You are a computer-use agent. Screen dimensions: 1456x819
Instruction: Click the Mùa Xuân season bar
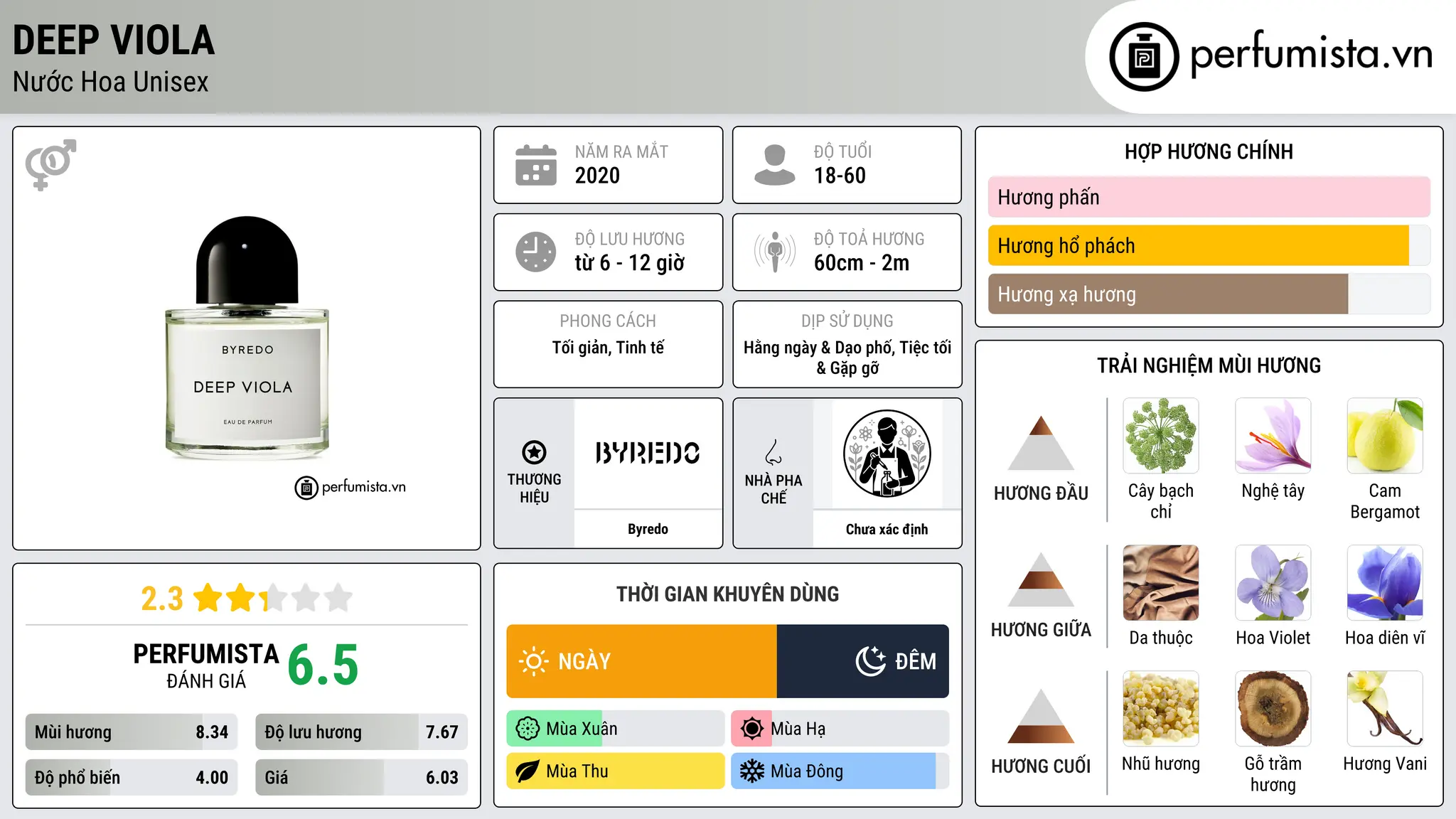pyautogui.click(x=616, y=729)
